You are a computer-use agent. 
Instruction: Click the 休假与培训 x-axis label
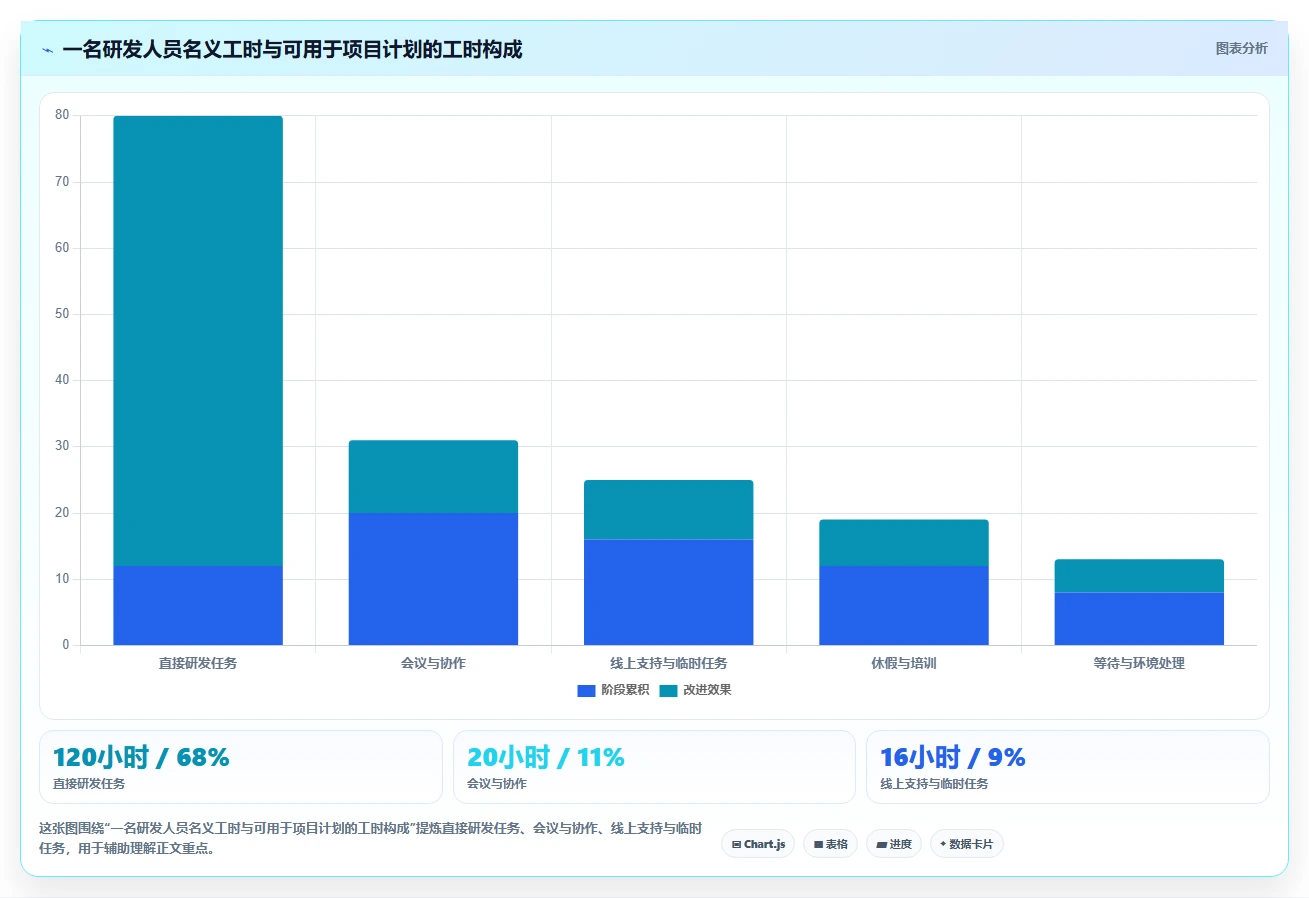[x=904, y=663]
